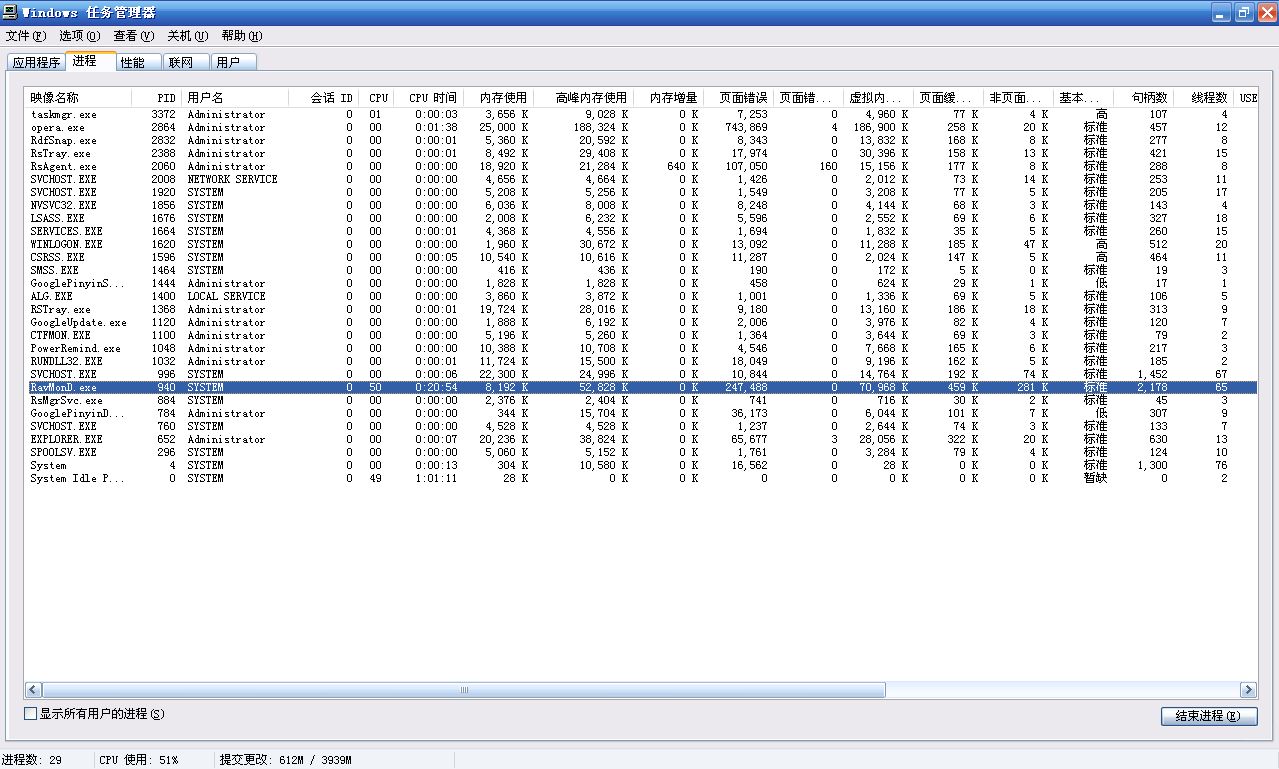Screen dimensions: 1279x769
Task: Open the 文件 menu
Action: pyautogui.click(x=26, y=36)
